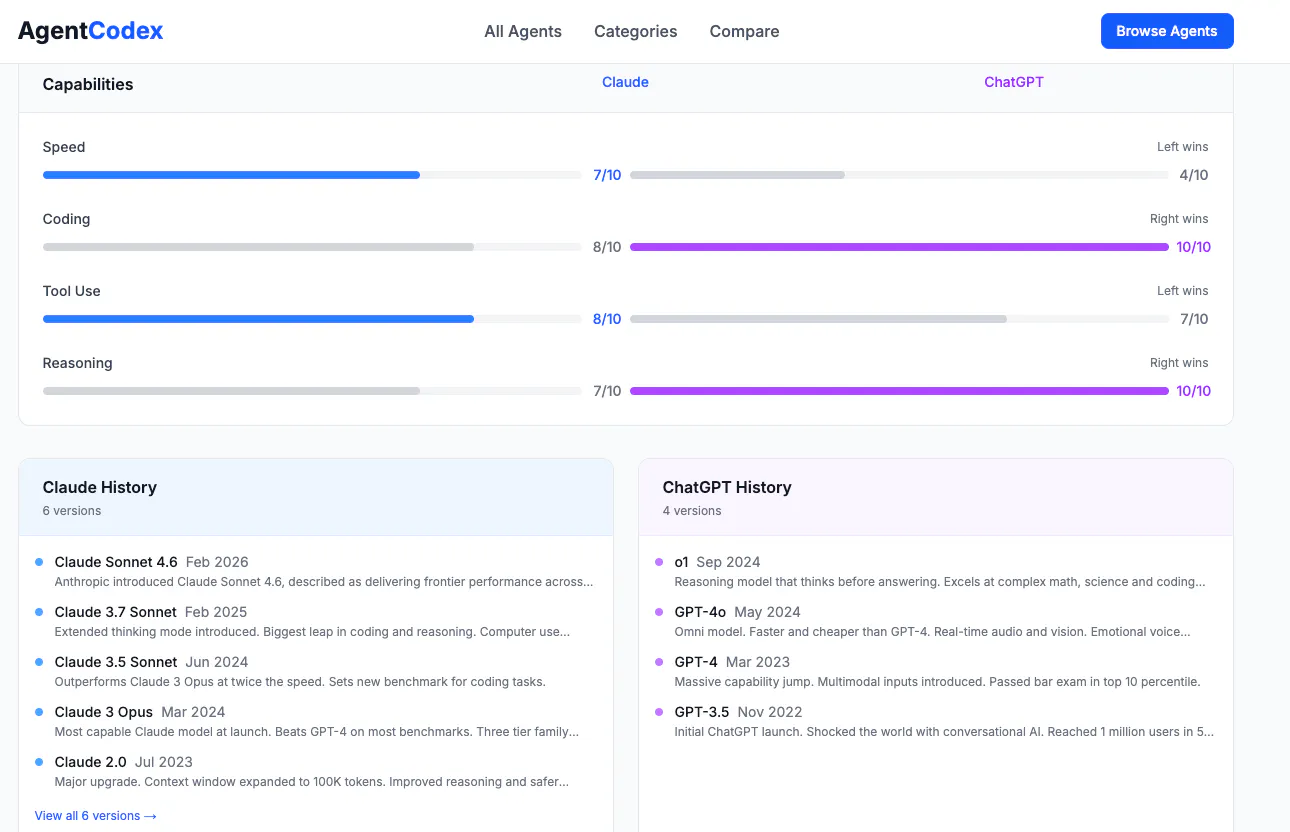Click the "Extended thinking mode introduced" description
Screen dimensions: 1290x832
click(313, 632)
